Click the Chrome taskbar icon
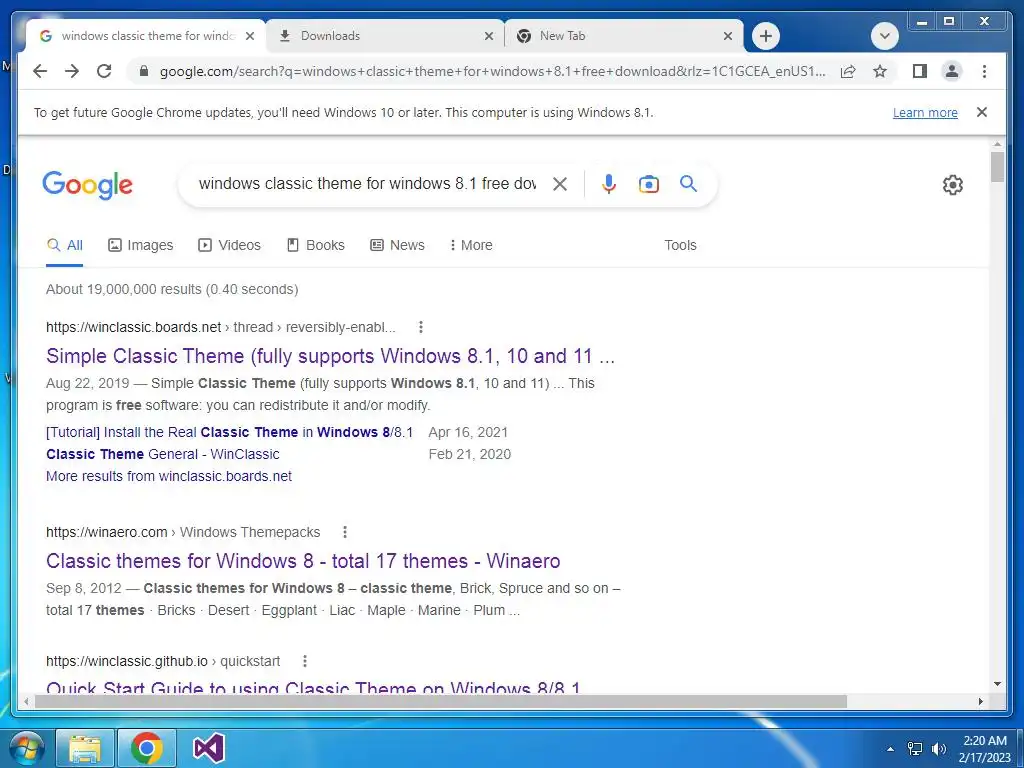 click(146, 748)
